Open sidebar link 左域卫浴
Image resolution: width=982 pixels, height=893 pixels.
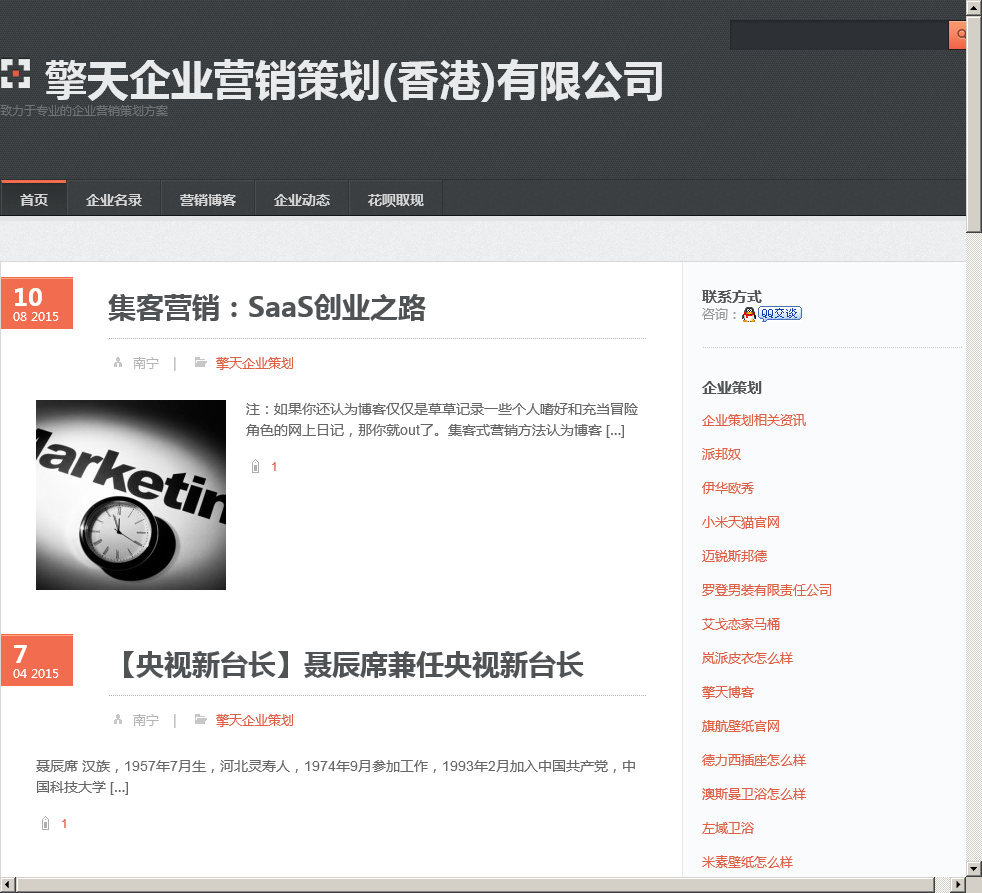pyautogui.click(x=728, y=828)
